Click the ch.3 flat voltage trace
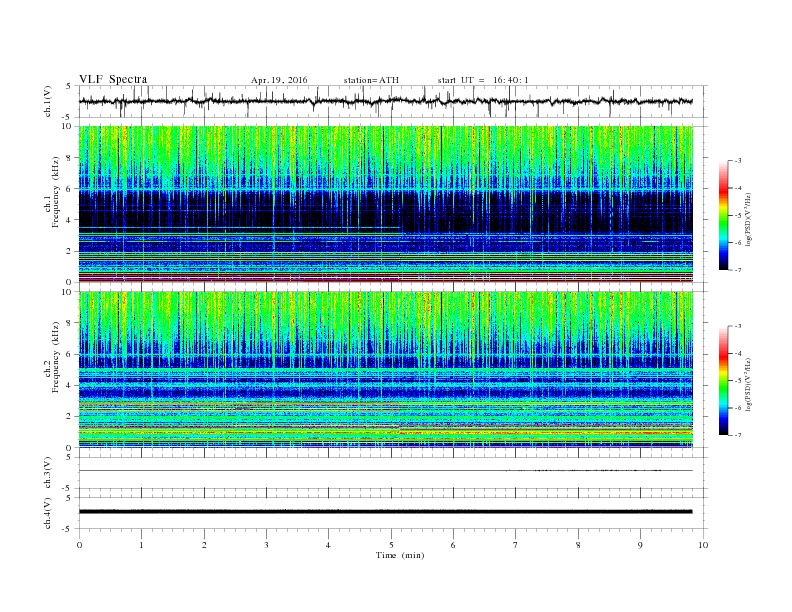The width and height of the screenshot is (792, 612). point(385,471)
